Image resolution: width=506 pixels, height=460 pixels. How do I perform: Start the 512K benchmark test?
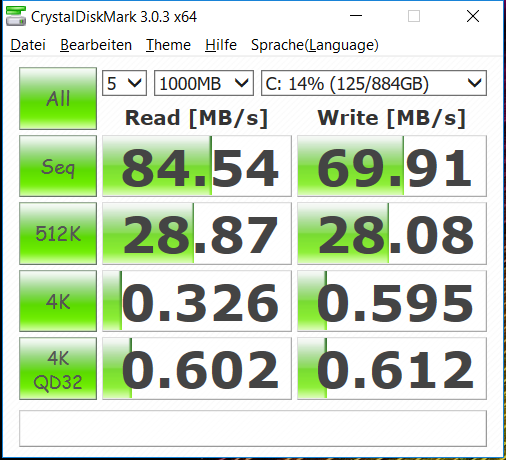[x=58, y=233]
